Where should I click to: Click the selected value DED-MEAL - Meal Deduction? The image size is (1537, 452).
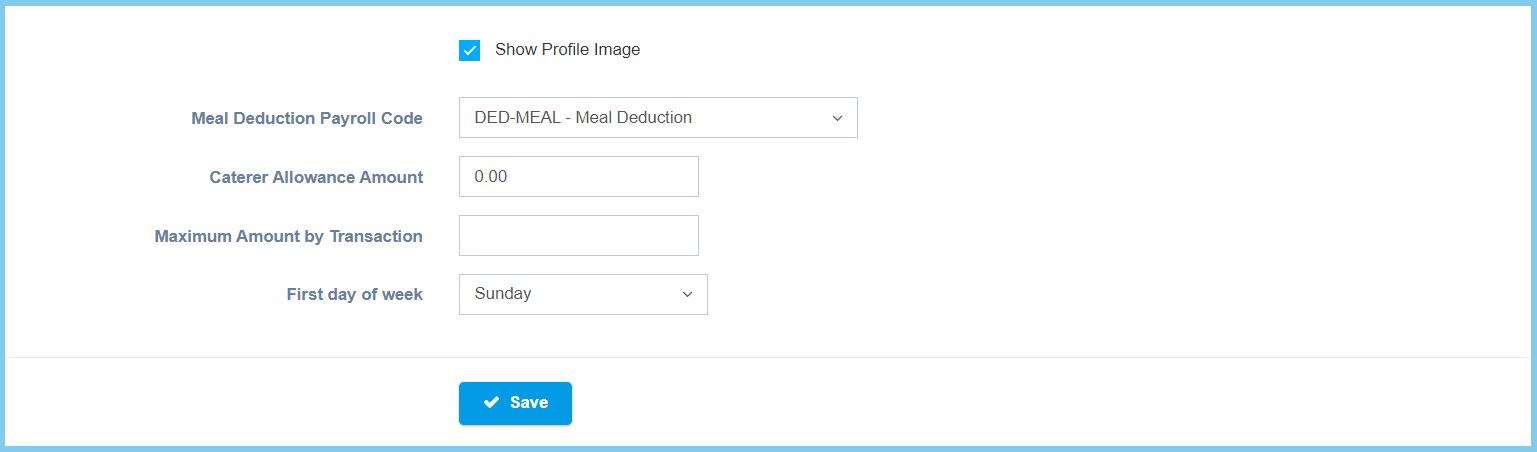point(583,118)
